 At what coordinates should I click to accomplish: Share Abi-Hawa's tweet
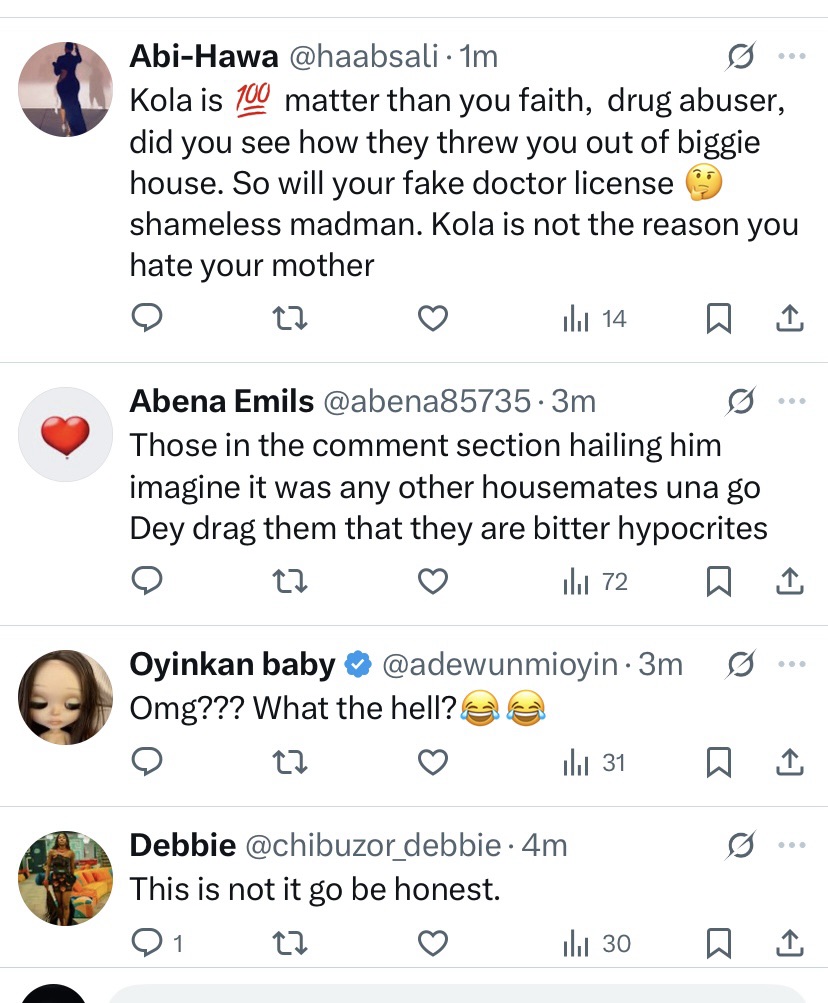coord(789,318)
